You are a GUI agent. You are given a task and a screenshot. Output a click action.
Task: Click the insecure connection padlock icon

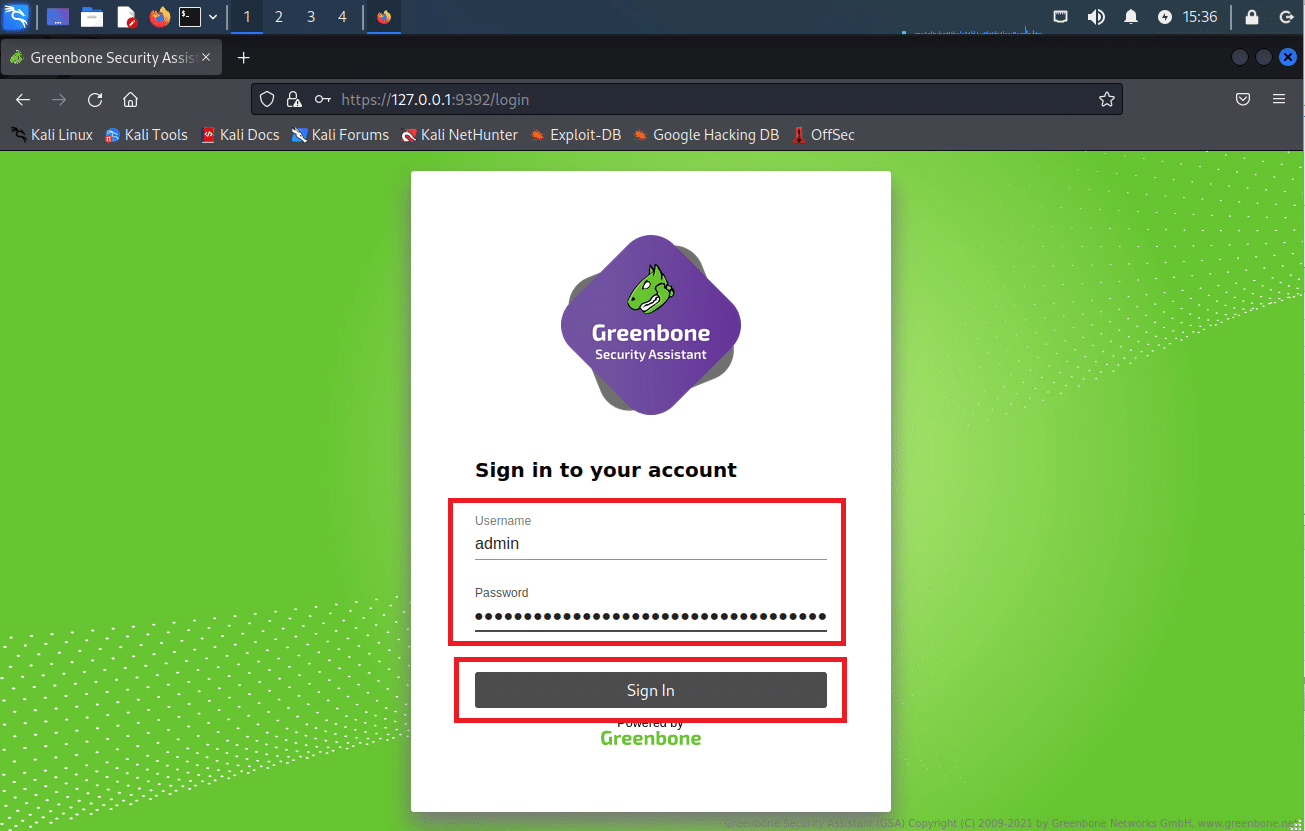tap(294, 99)
